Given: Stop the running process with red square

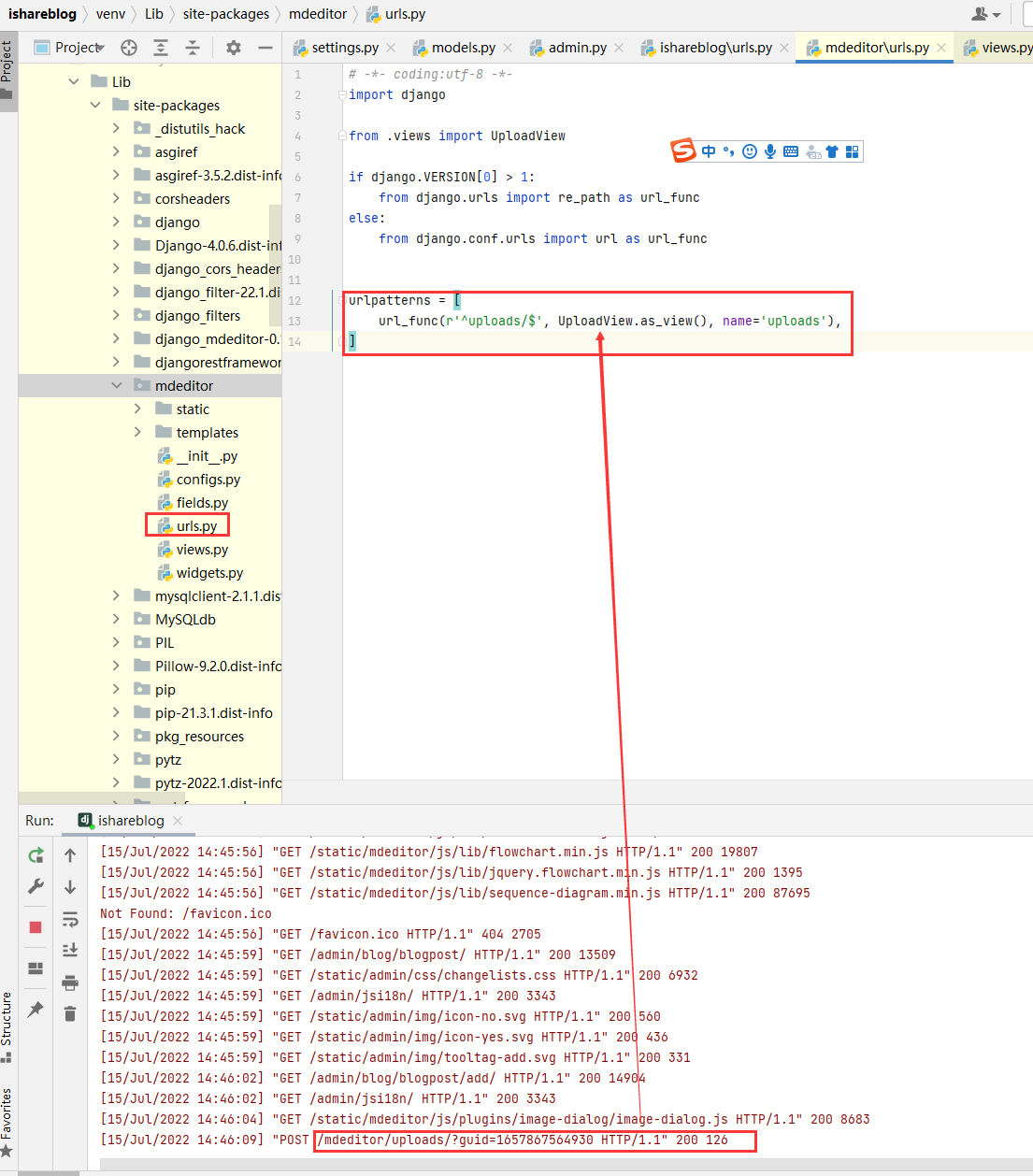Looking at the screenshot, I should pos(36,926).
